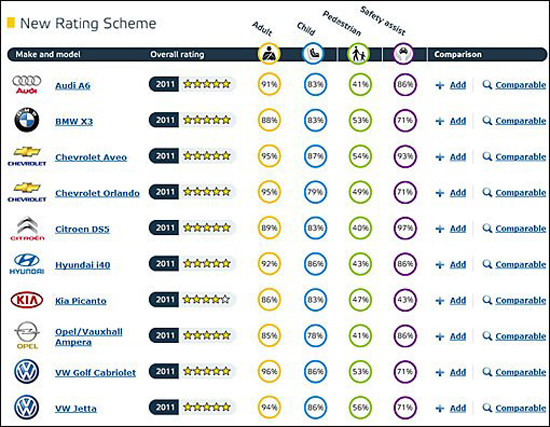Screen dimensions: 550x427
Task: Click the Make and model column header
Action: coord(48,54)
